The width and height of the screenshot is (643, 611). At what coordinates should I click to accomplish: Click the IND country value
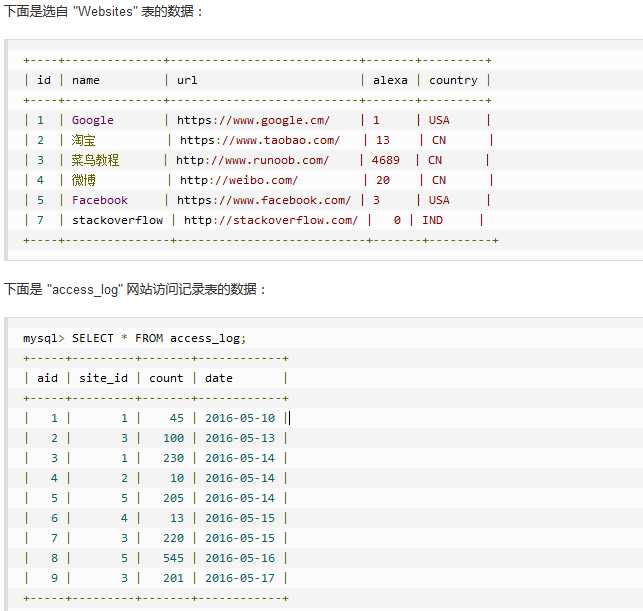[x=432, y=220]
